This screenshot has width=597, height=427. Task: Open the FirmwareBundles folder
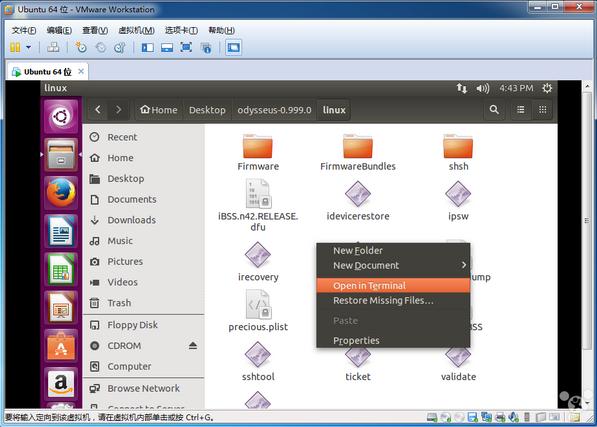tap(358, 152)
